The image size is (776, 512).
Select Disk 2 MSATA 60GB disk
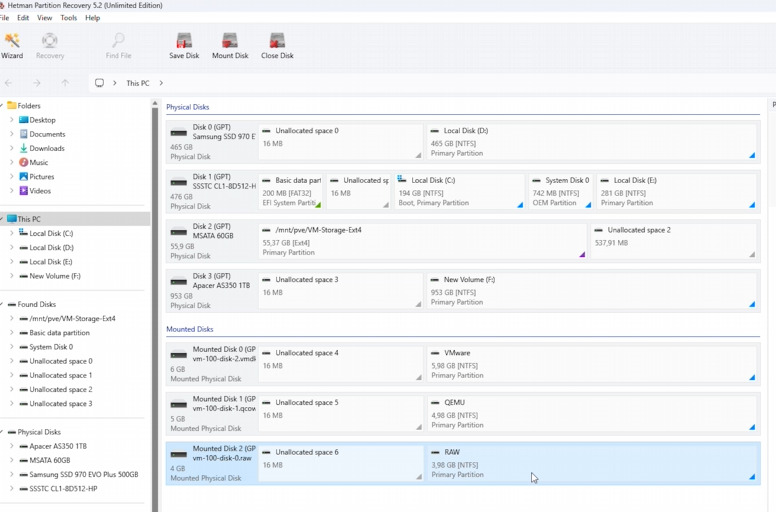(212, 241)
